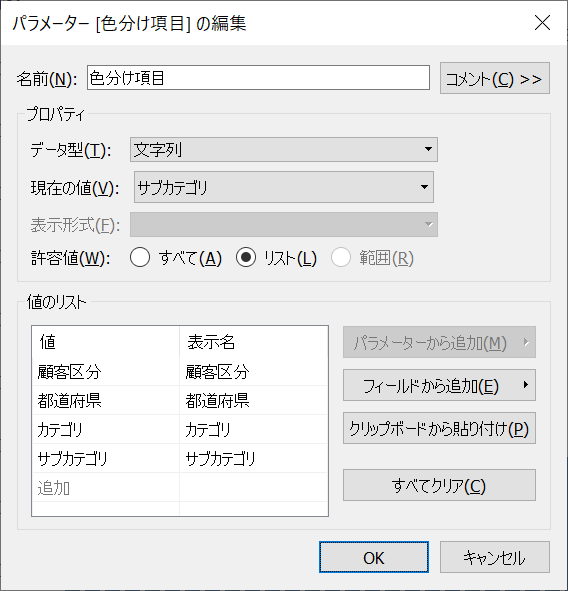Screen dimensions: 568x591
Task: Select the サブカテゴリ value in the list
Action: [x=106, y=458]
